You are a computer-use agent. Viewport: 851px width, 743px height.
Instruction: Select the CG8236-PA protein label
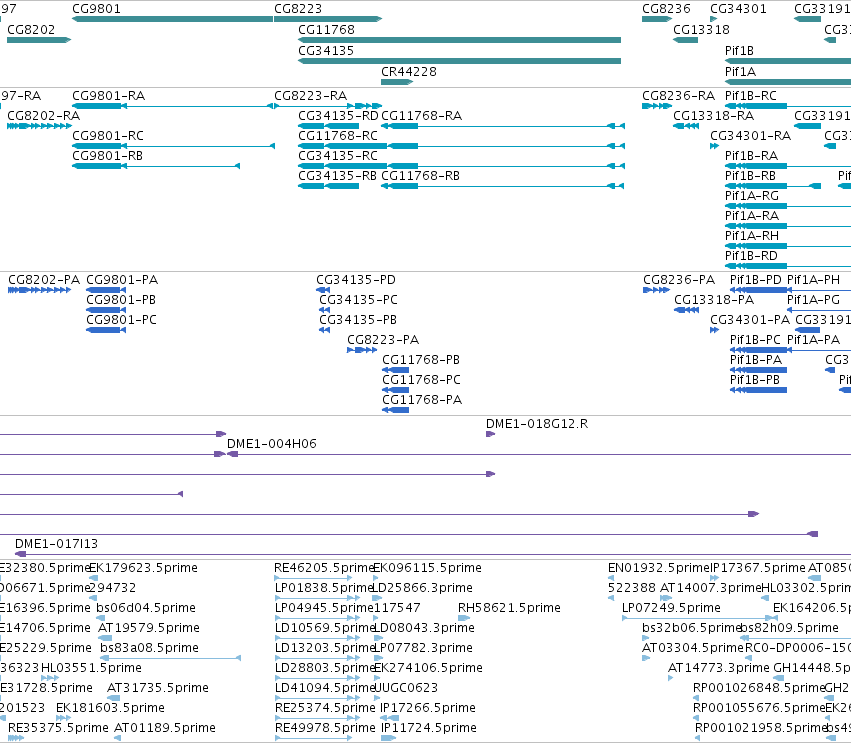coord(679,280)
